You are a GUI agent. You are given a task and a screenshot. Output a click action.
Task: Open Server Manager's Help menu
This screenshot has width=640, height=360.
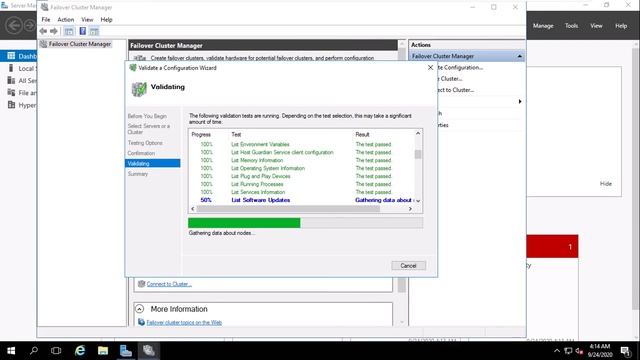coord(621,26)
